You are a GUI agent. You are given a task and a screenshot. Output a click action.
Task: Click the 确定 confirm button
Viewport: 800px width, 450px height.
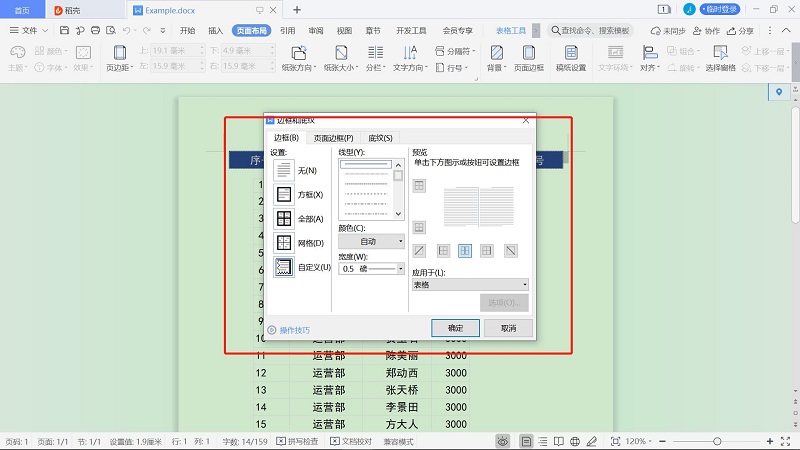[455, 328]
